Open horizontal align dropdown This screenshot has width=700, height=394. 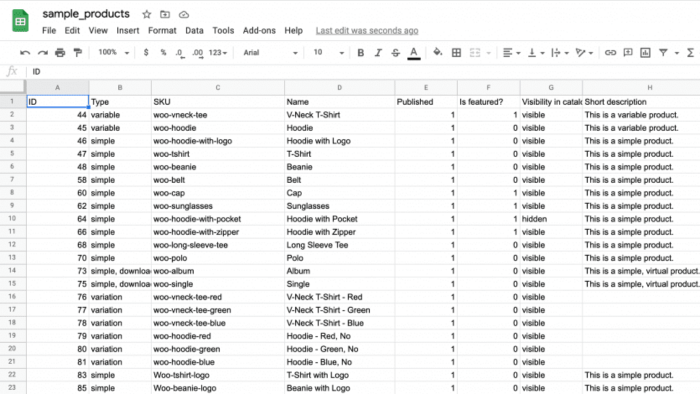tap(512, 53)
